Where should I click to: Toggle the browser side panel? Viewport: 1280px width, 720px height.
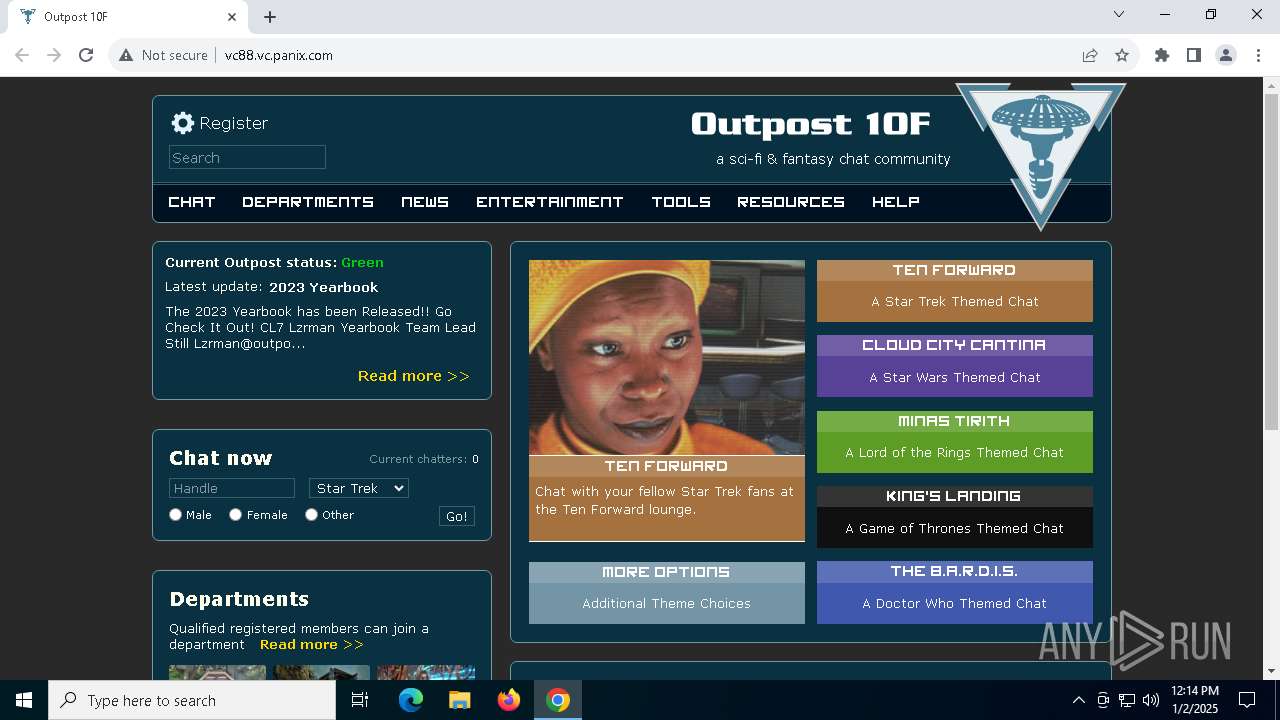coord(1194,55)
